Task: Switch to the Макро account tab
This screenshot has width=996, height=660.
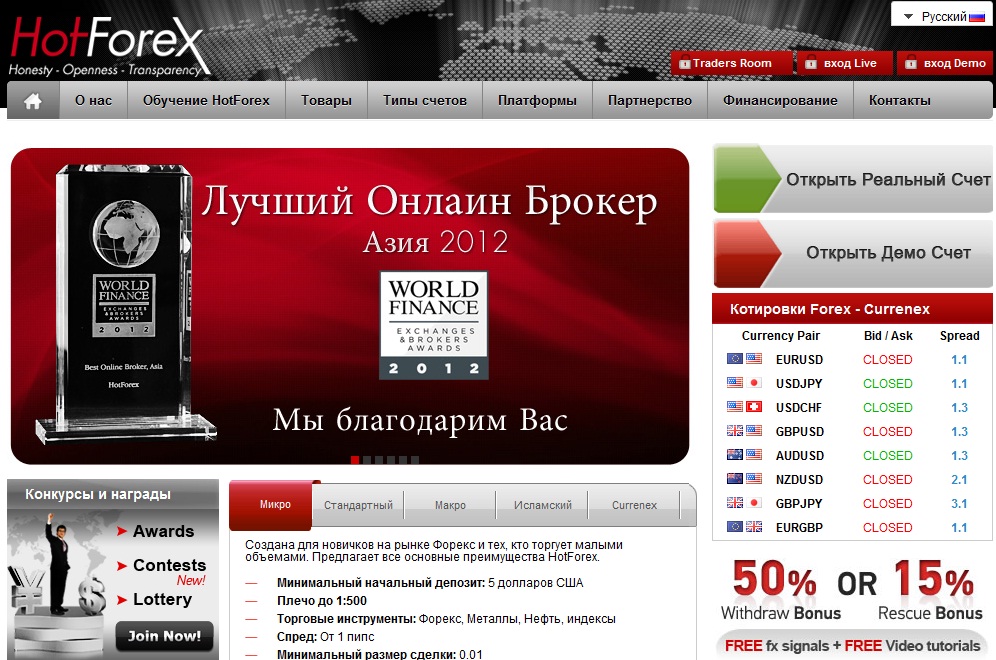Action: click(450, 505)
